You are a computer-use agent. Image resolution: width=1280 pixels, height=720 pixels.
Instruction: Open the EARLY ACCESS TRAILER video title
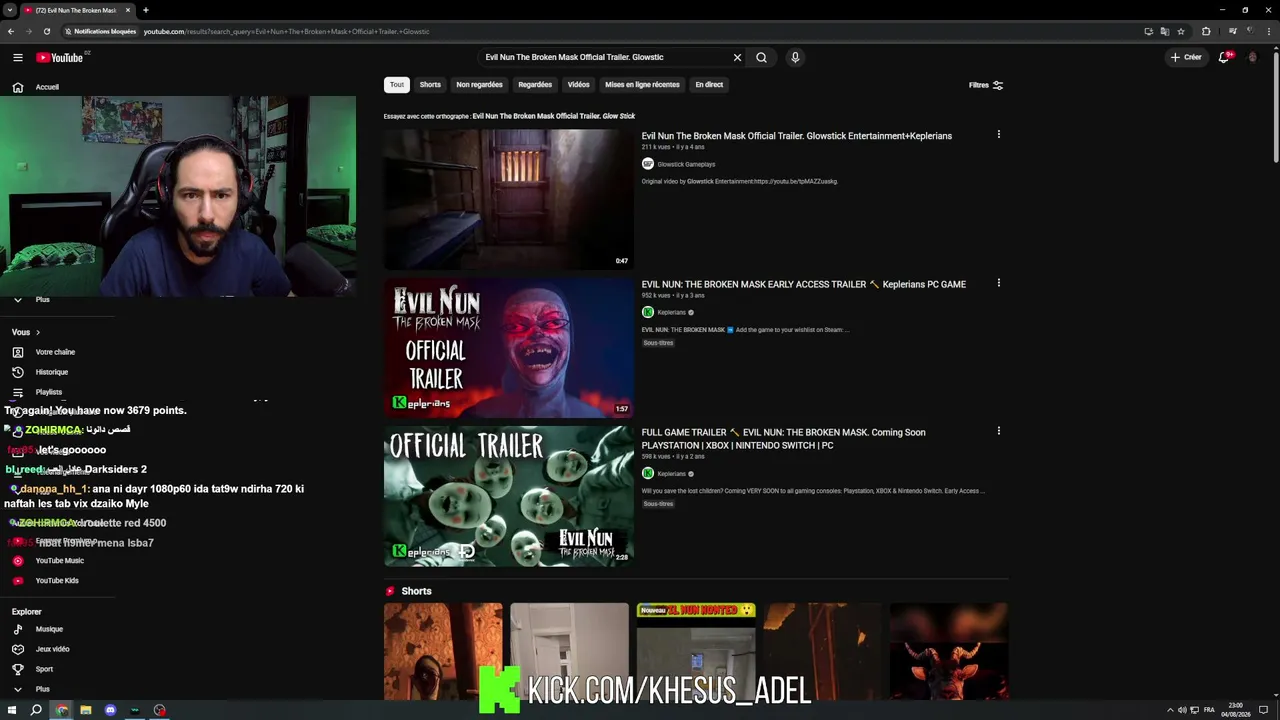click(804, 285)
